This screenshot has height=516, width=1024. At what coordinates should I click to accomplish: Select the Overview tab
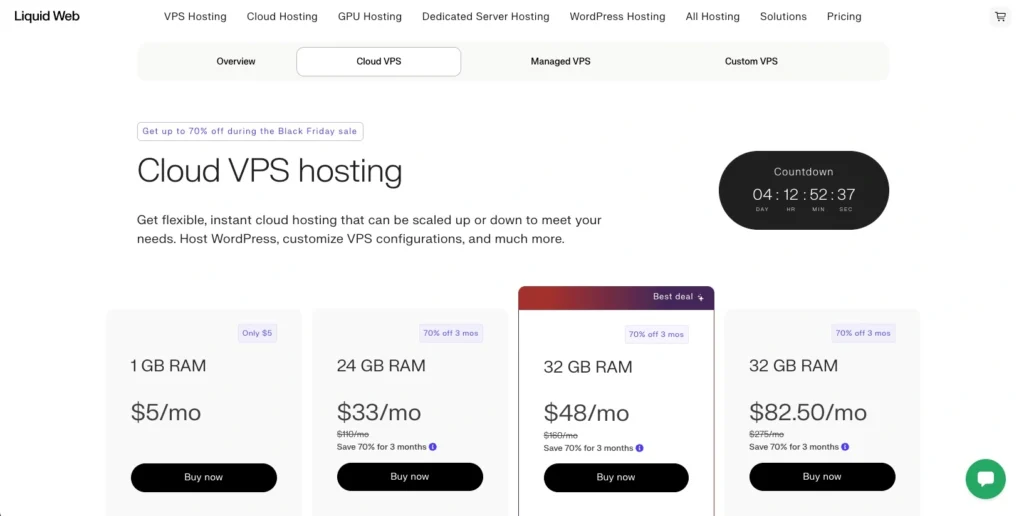tap(236, 62)
